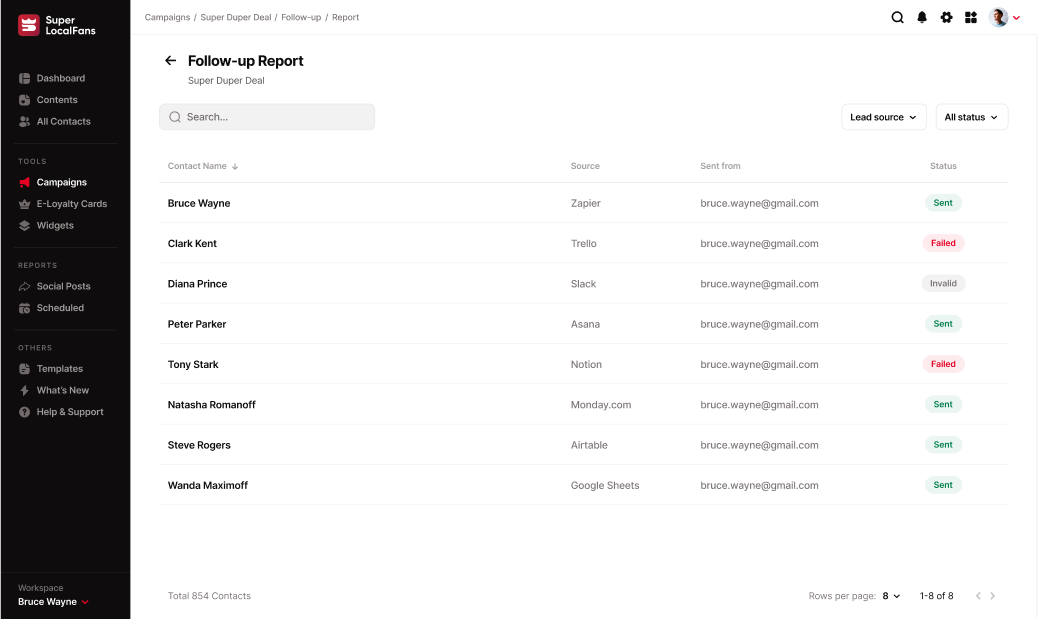Click the back arrow beside Follow-up Report

pos(170,61)
